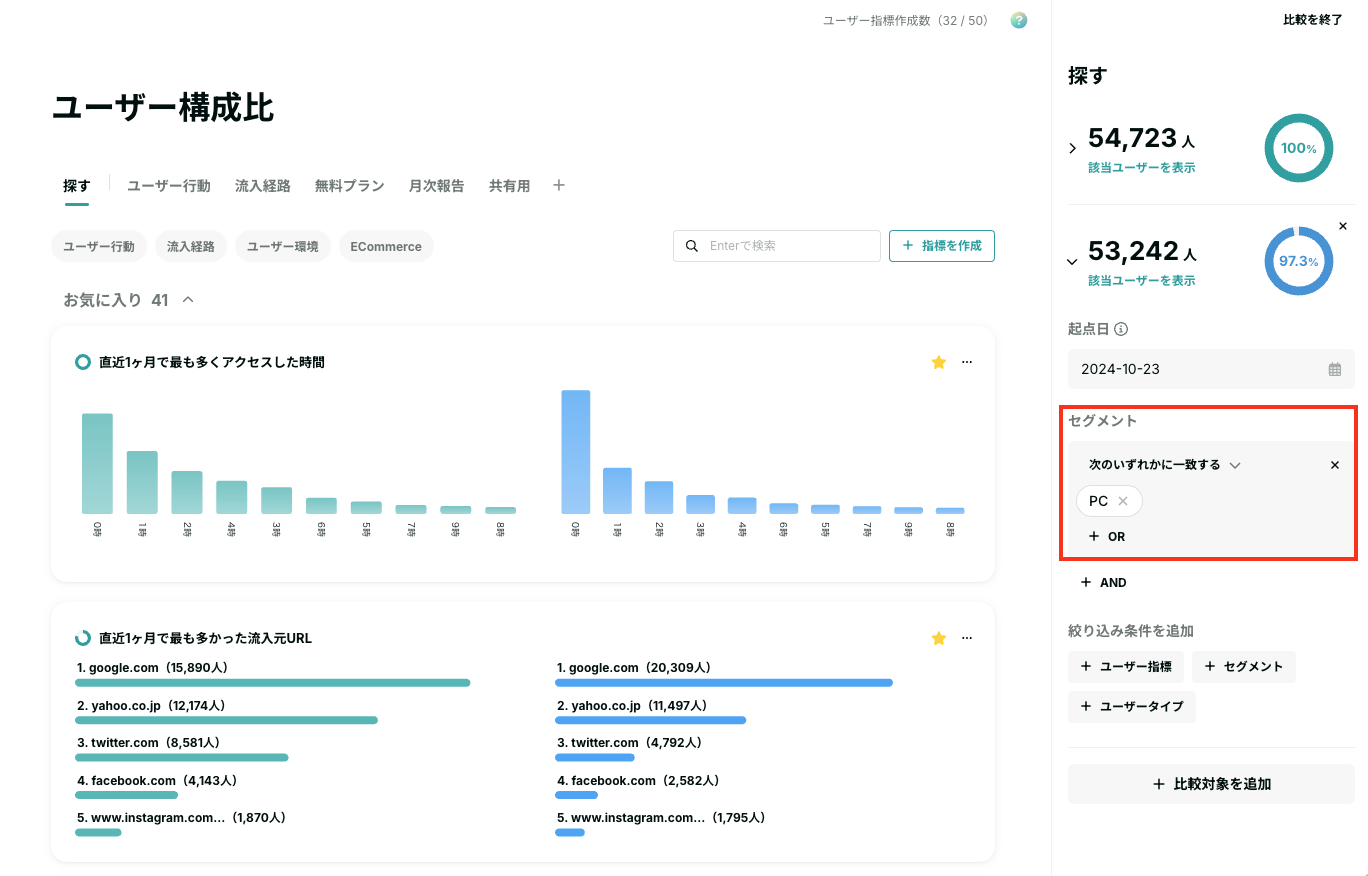Show info for 起点日 label

tap(1121, 329)
